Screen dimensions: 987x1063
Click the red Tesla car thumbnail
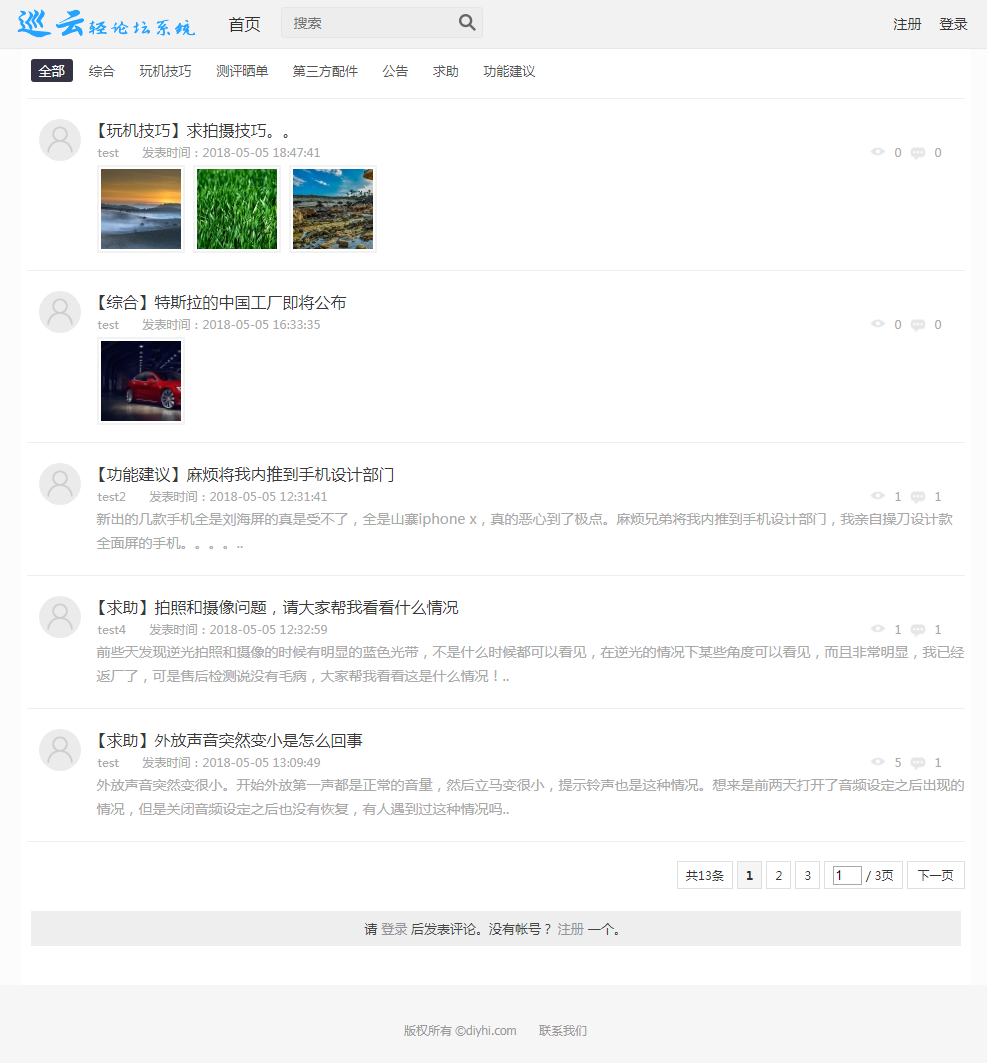coord(140,381)
